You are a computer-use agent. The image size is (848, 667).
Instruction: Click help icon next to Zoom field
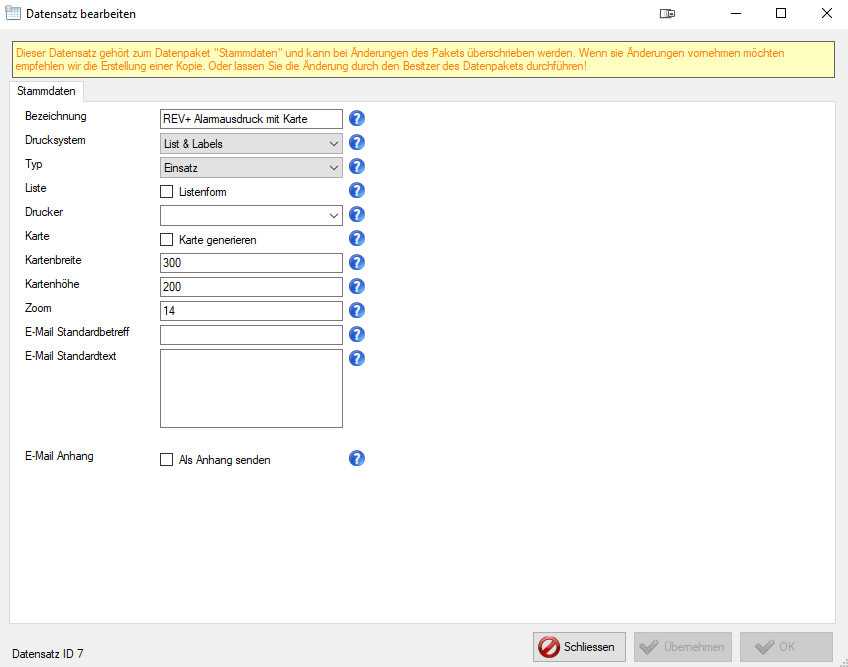357,311
